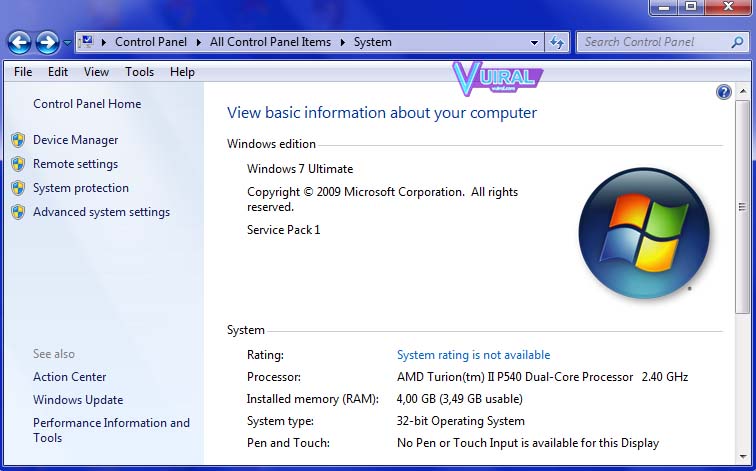Click the magnifier search icon
The image size is (756, 471).
coord(737,42)
